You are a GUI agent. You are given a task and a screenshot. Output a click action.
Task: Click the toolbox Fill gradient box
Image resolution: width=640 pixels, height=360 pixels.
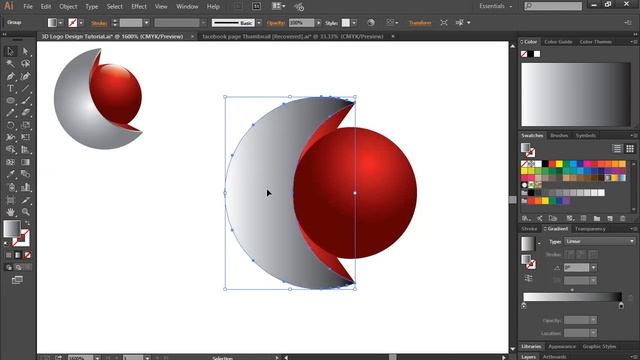pos(11,228)
